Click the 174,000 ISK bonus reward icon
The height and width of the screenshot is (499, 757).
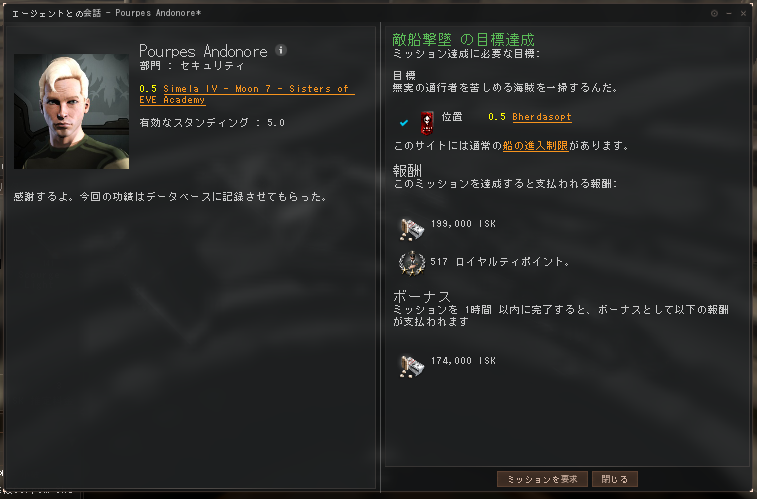coord(412,366)
